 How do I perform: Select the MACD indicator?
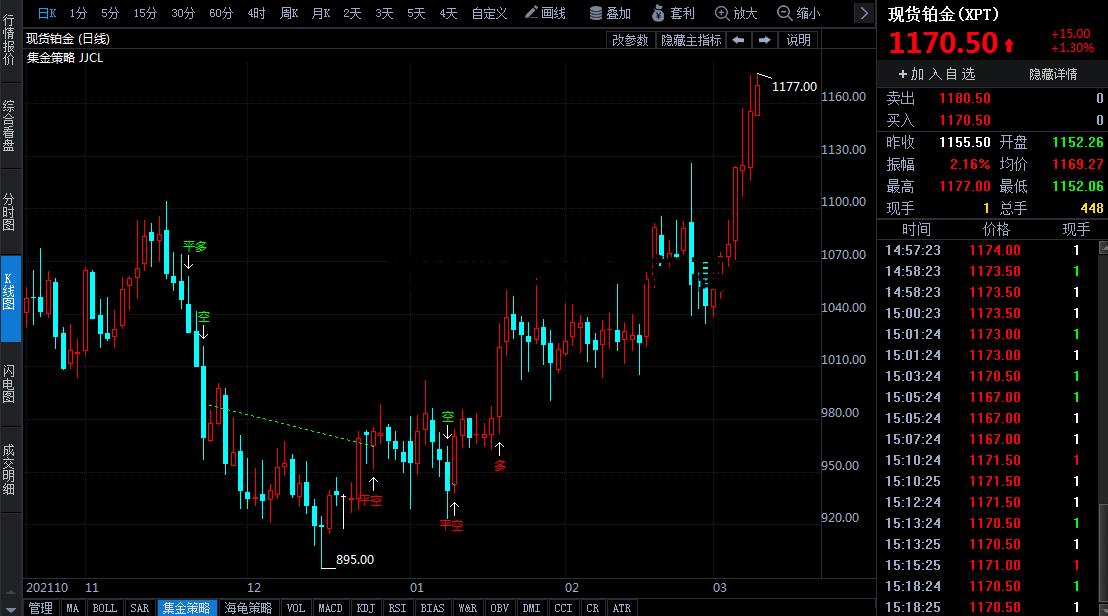coord(330,608)
